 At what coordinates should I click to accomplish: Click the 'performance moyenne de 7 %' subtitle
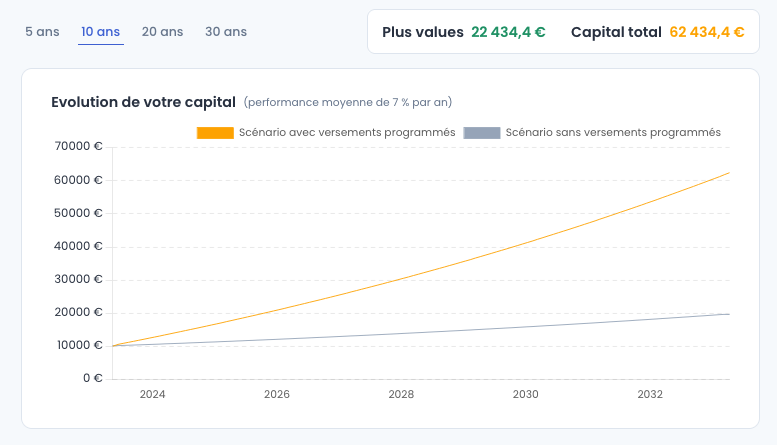[x=349, y=103]
